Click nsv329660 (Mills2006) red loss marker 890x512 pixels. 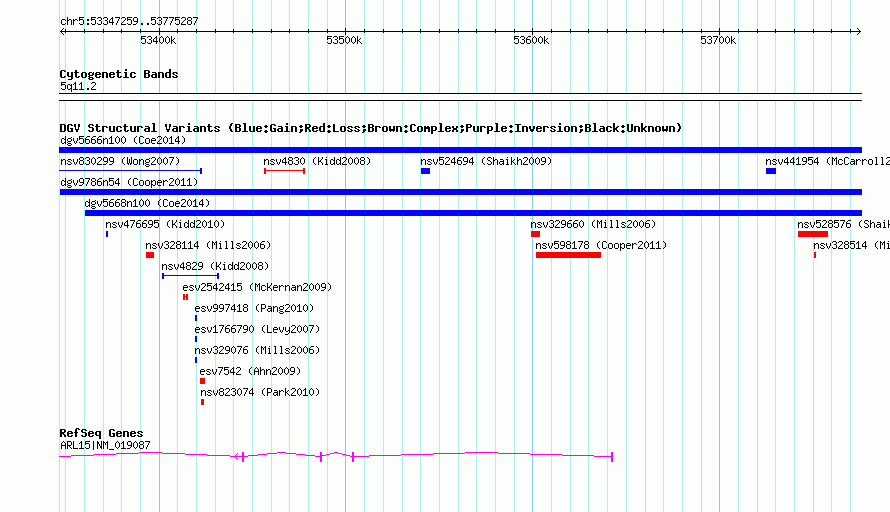(535, 234)
